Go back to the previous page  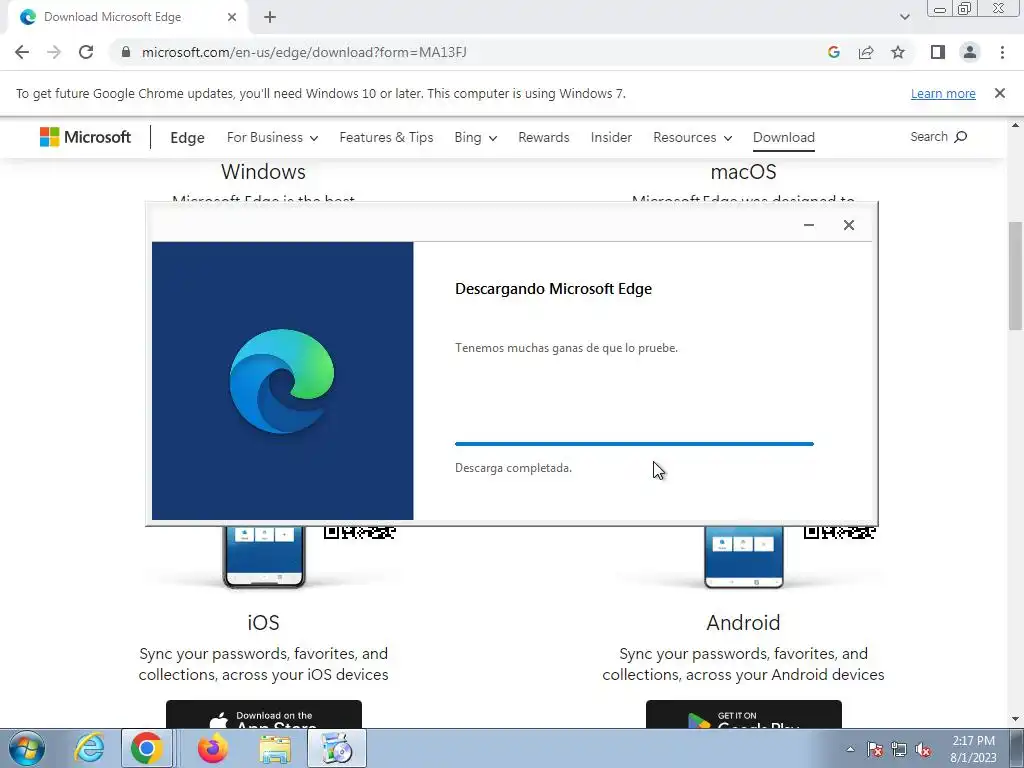(x=22, y=52)
